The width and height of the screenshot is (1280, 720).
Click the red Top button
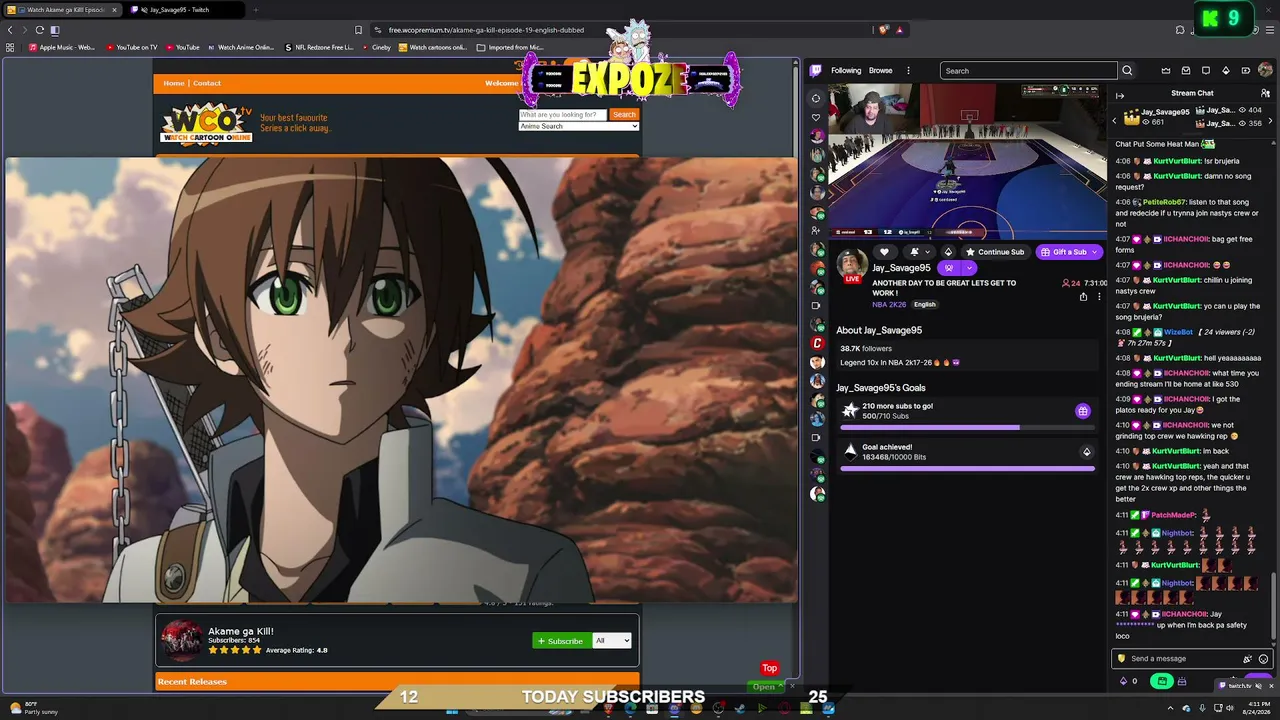pyautogui.click(x=770, y=668)
